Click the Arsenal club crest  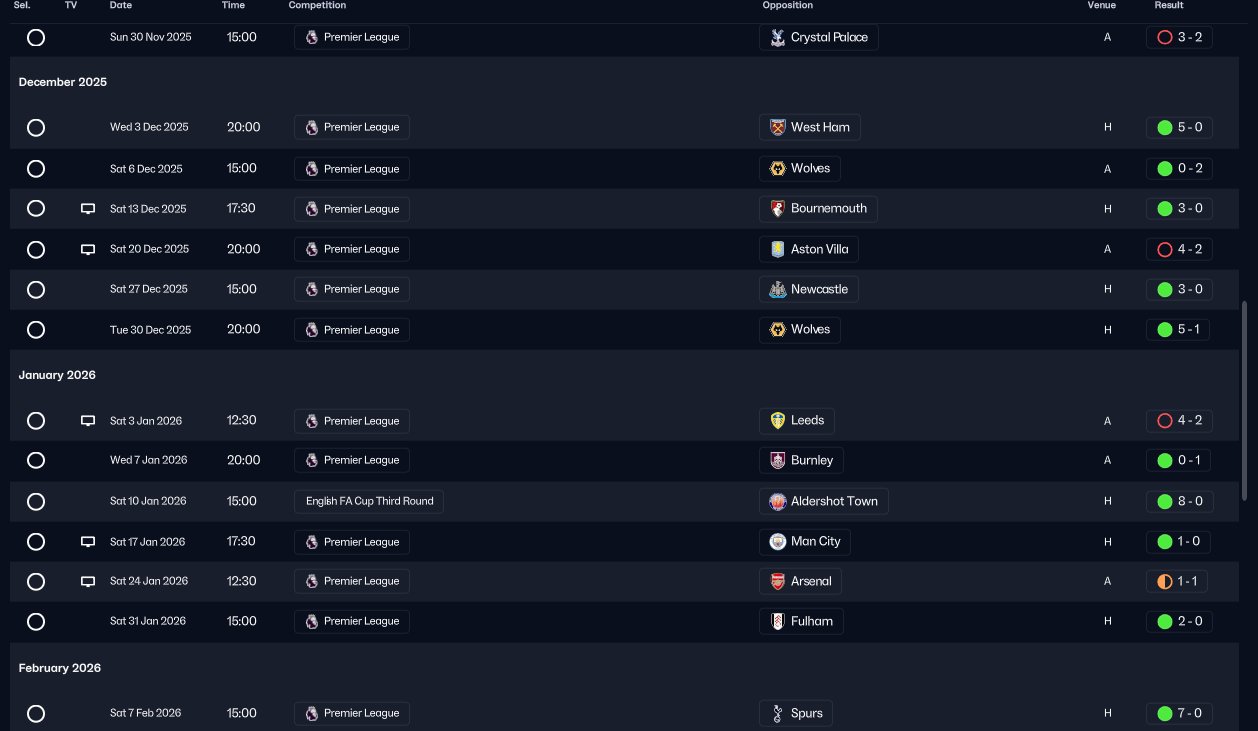[777, 581]
